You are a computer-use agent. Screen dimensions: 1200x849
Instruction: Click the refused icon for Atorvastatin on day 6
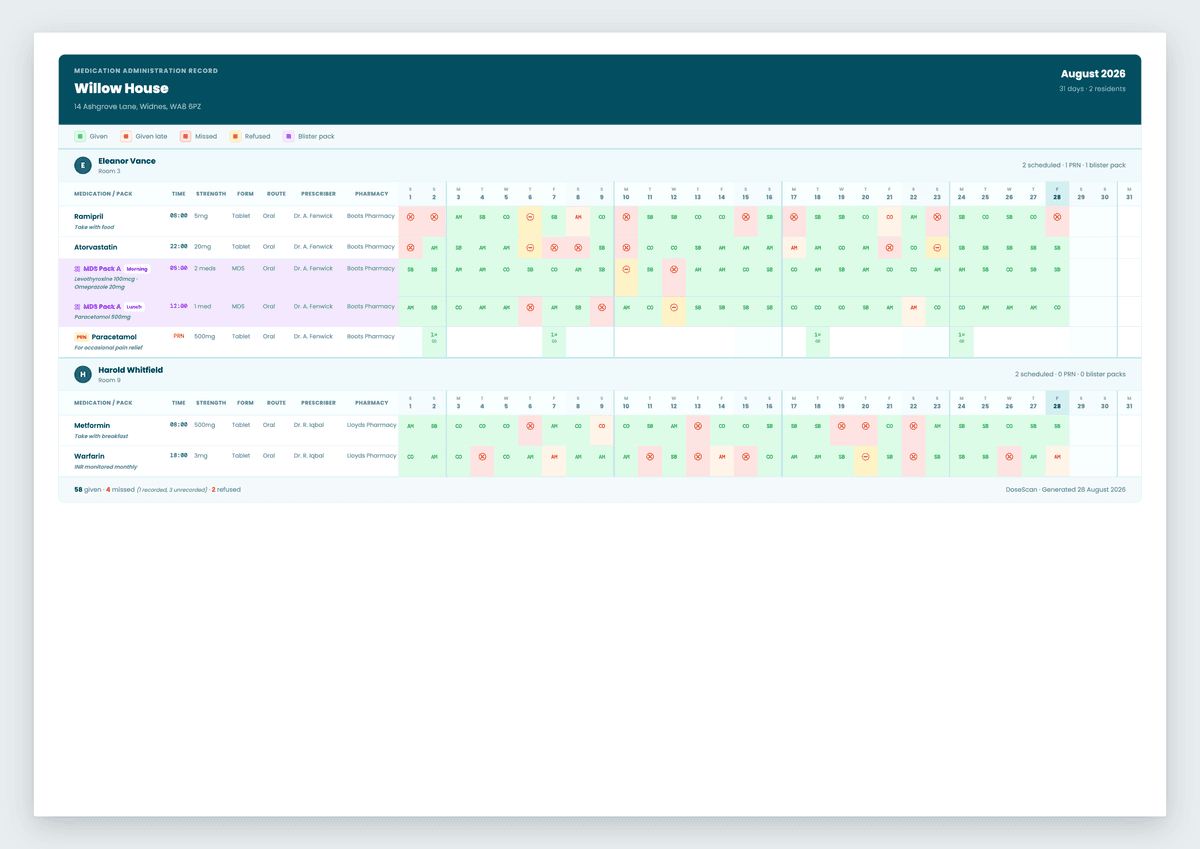530,247
